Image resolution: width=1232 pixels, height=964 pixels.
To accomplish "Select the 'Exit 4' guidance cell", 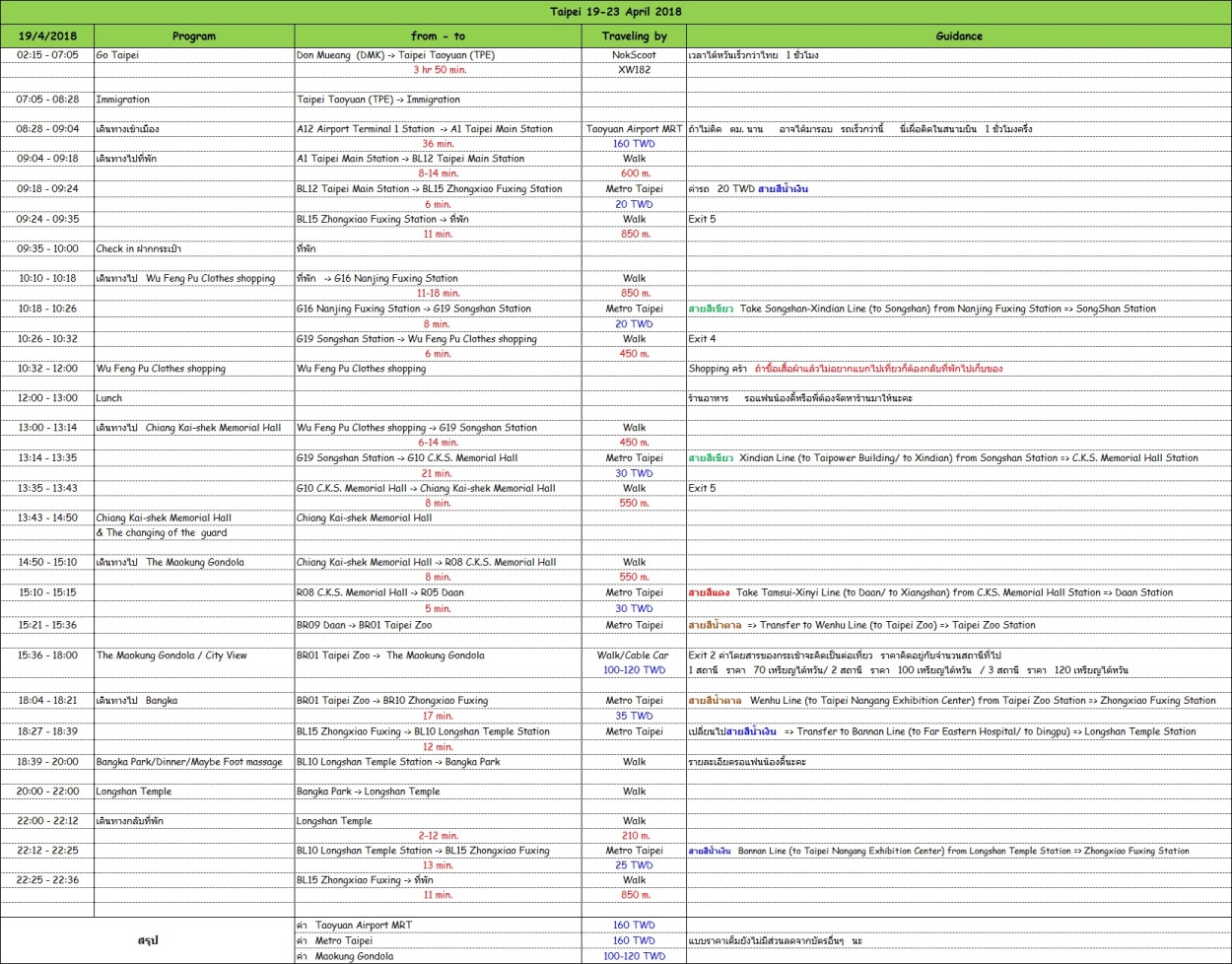I will click(959, 339).
